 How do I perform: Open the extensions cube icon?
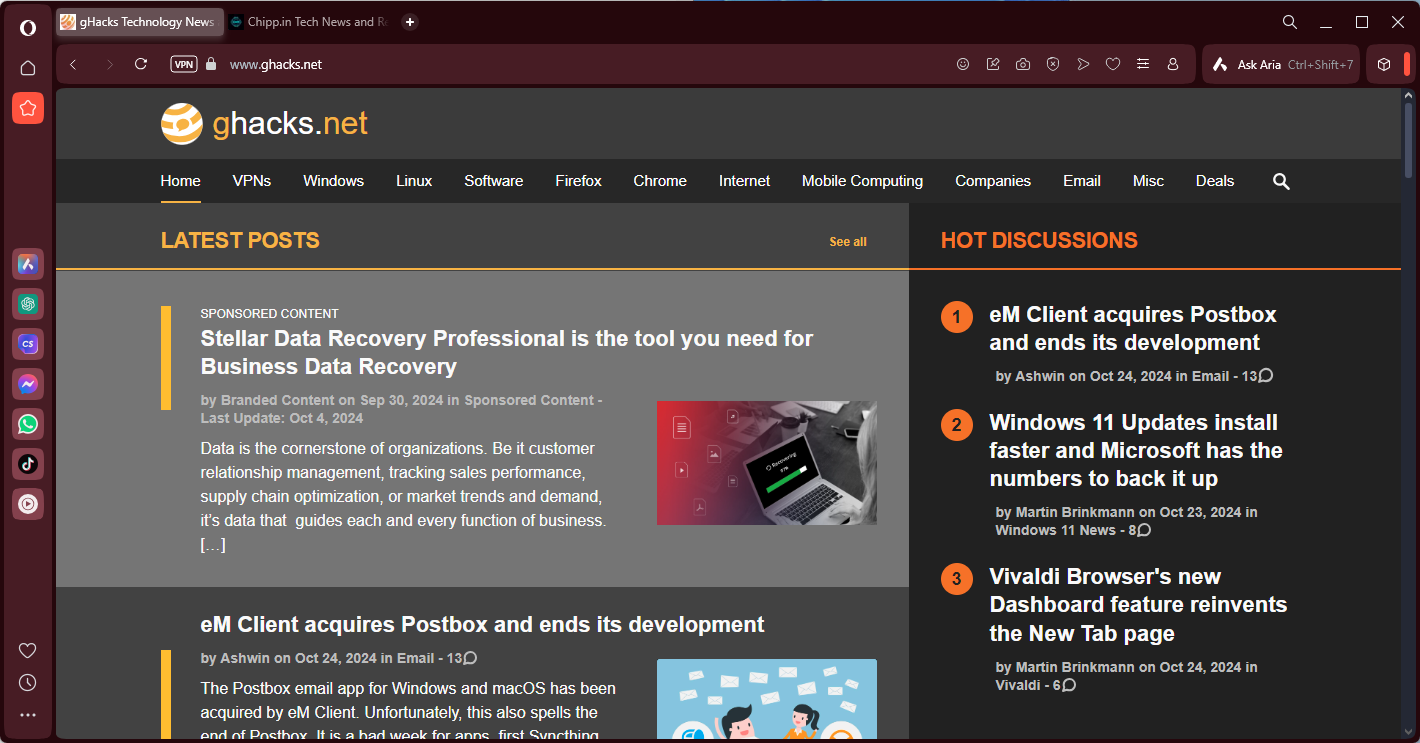pos(1384,64)
